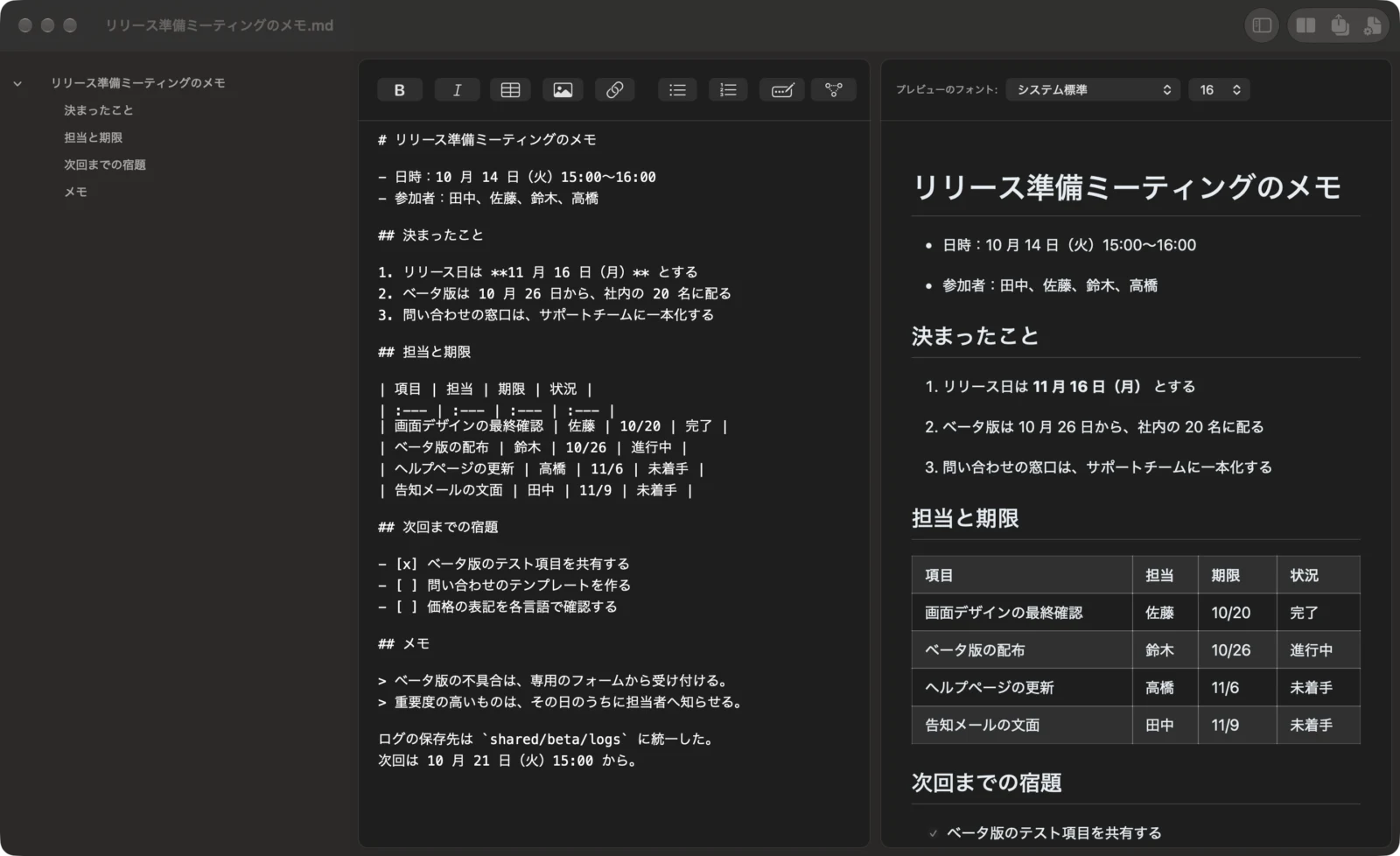Open the preview font dropdown (システム標準)
Image resolution: width=1400 pixels, height=856 pixels.
click(1093, 89)
